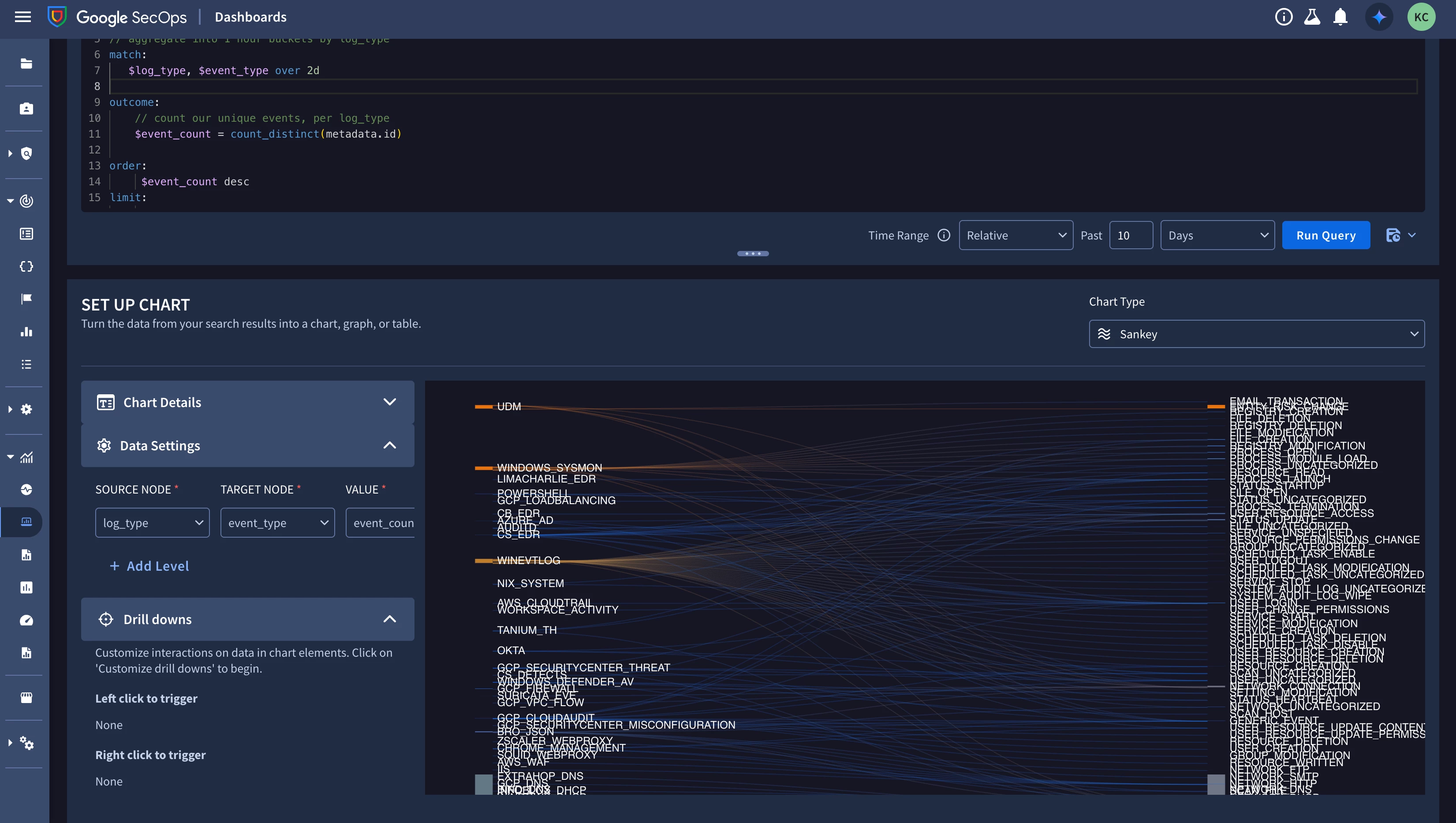Expand the single gear sidebar section arrow
1456x823 pixels.
click(x=10, y=409)
